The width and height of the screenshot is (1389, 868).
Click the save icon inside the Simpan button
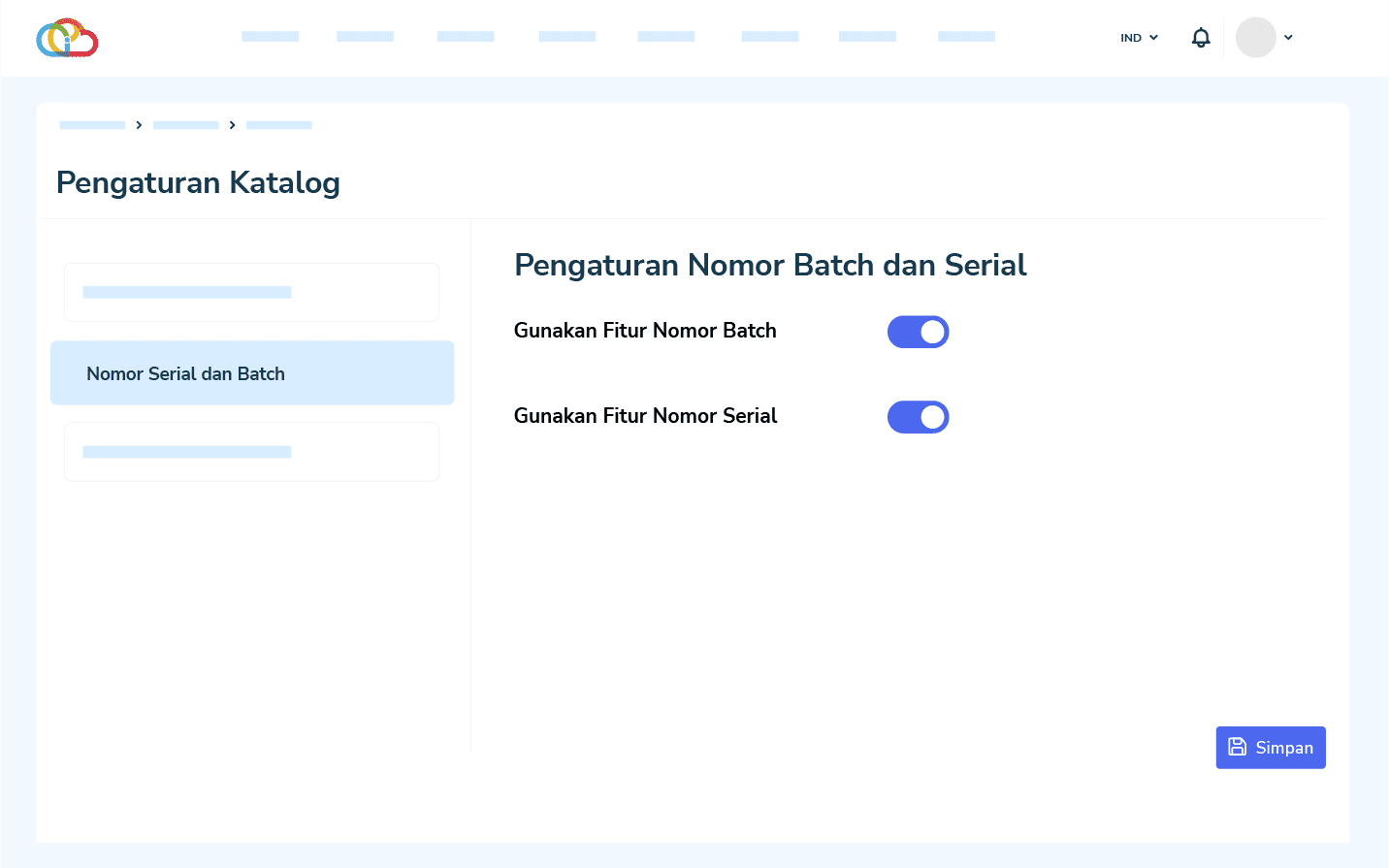(x=1237, y=747)
